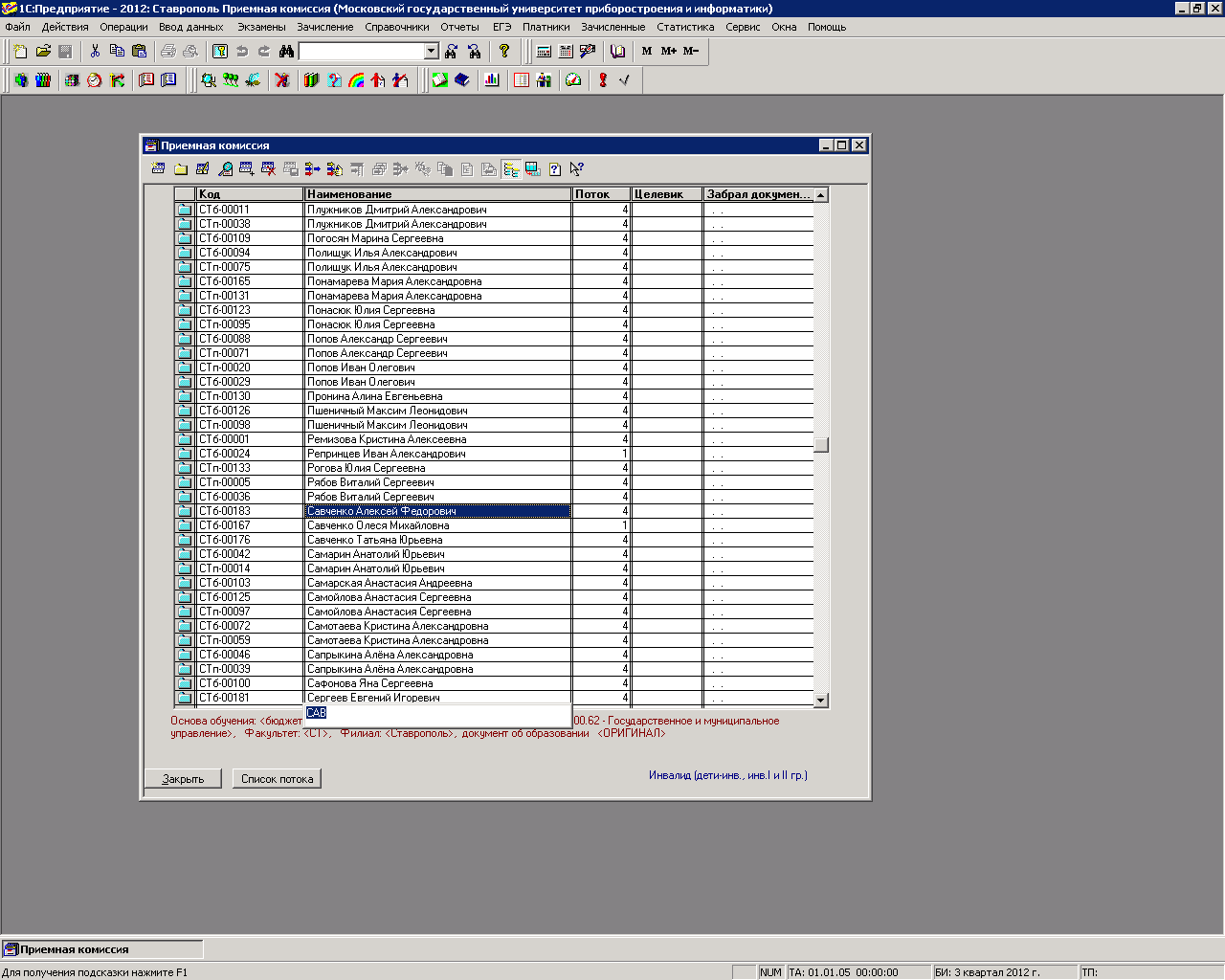Select row Самарская Анастасия Андреевна
The width and height of the screenshot is (1225, 980).
click(438, 583)
